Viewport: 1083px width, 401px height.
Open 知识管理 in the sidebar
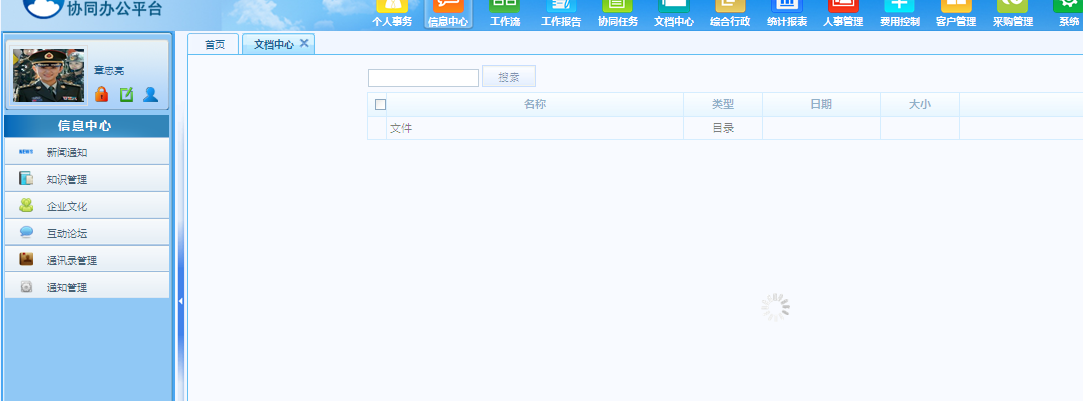86,179
